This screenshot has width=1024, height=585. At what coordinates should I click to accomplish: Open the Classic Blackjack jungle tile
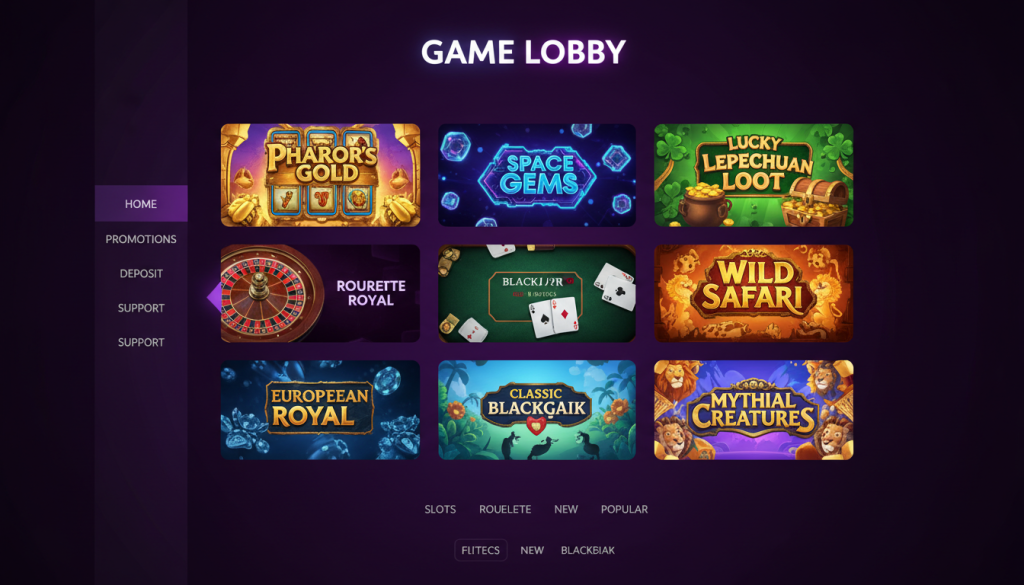click(537, 409)
